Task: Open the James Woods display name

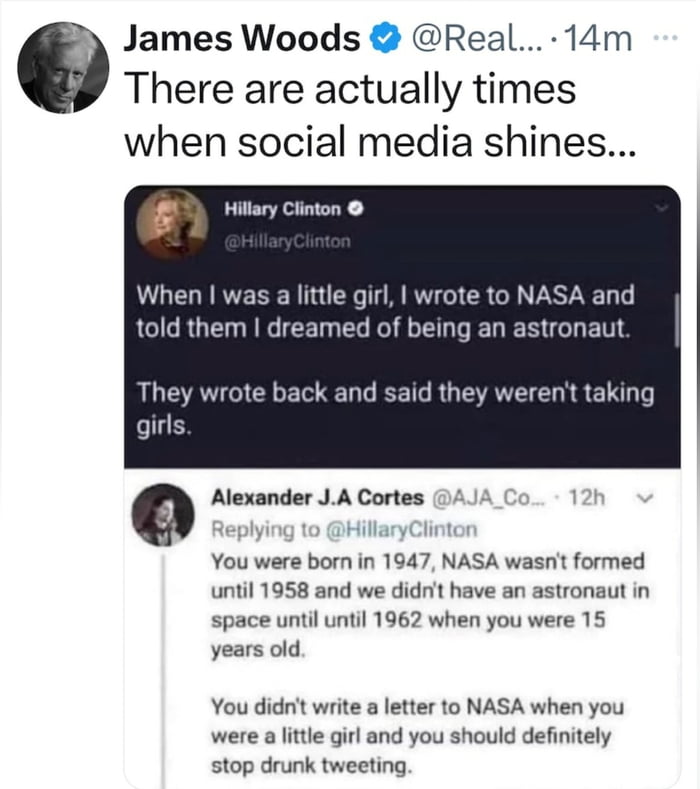Action: (241, 39)
